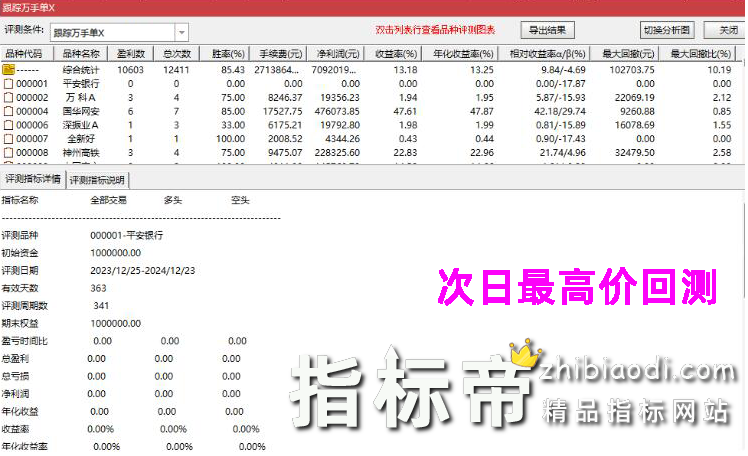Click the 盈亏时间比 label
The width and height of the screenshot is (748, 456).
(24, 341)
